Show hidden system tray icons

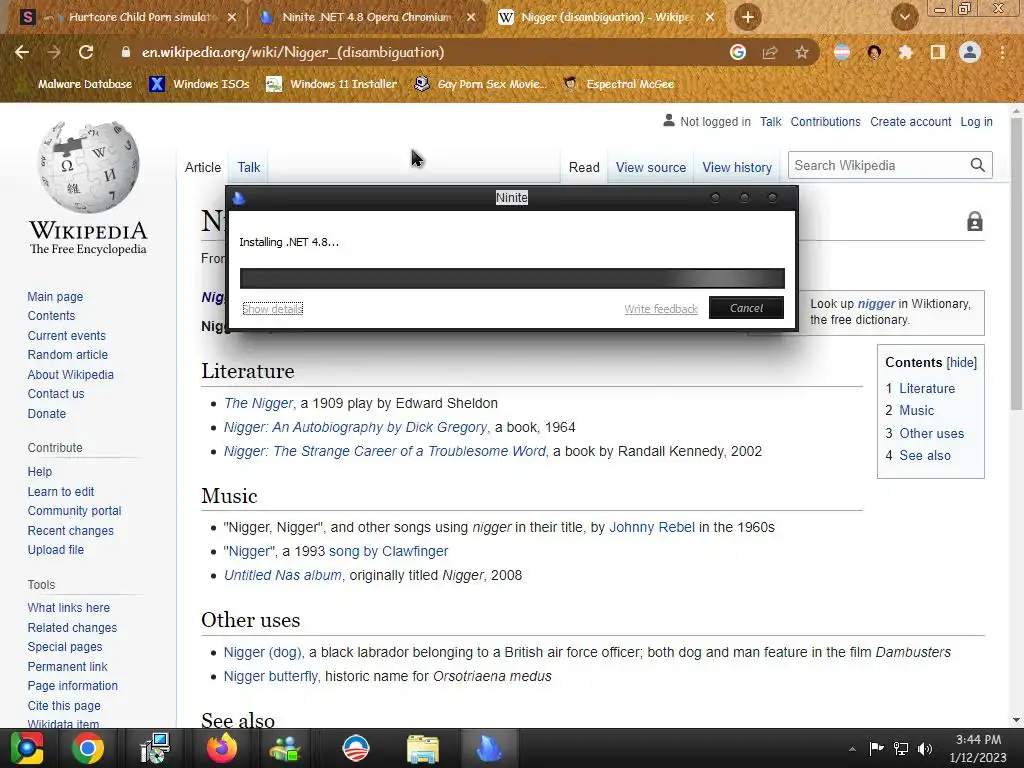[852, 749]
